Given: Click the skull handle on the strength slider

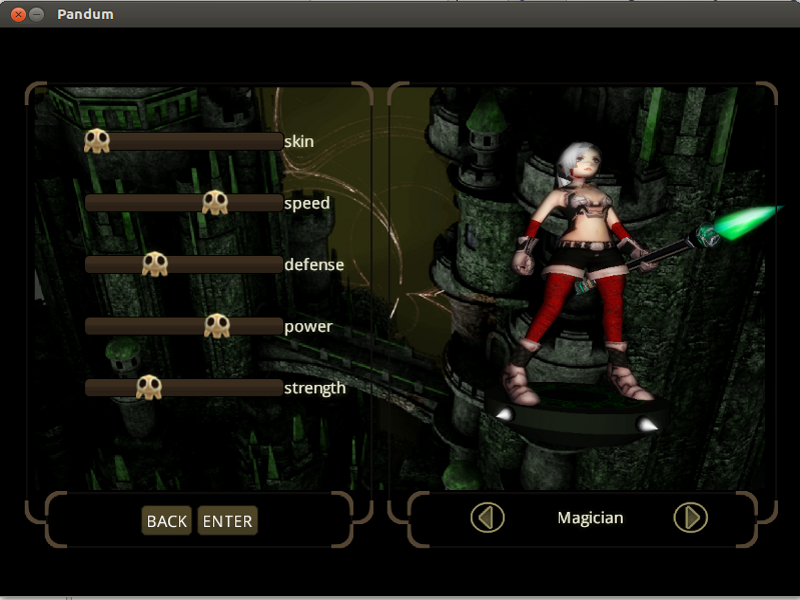Looking at the screenshot, I should [x=149, y=387].
